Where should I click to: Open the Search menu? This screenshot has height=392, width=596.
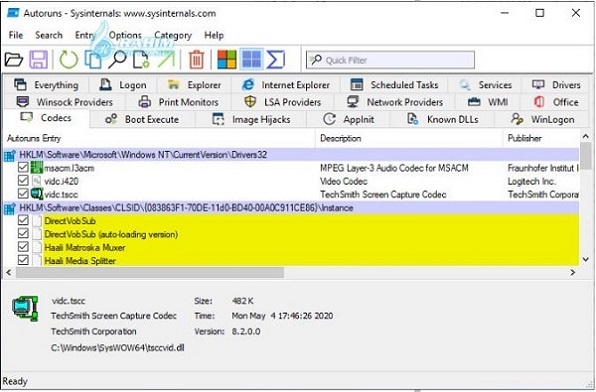point(49,35)
